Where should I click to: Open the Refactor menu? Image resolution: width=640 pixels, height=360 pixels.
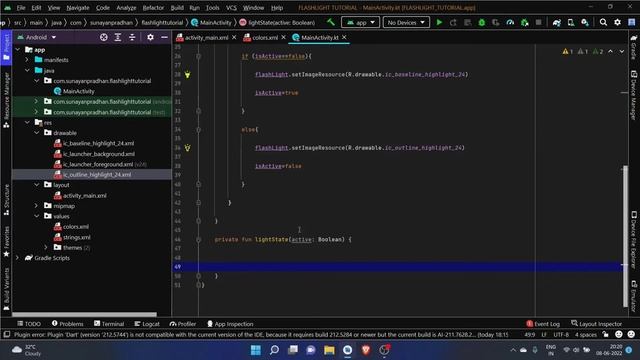tap(153, 8)
